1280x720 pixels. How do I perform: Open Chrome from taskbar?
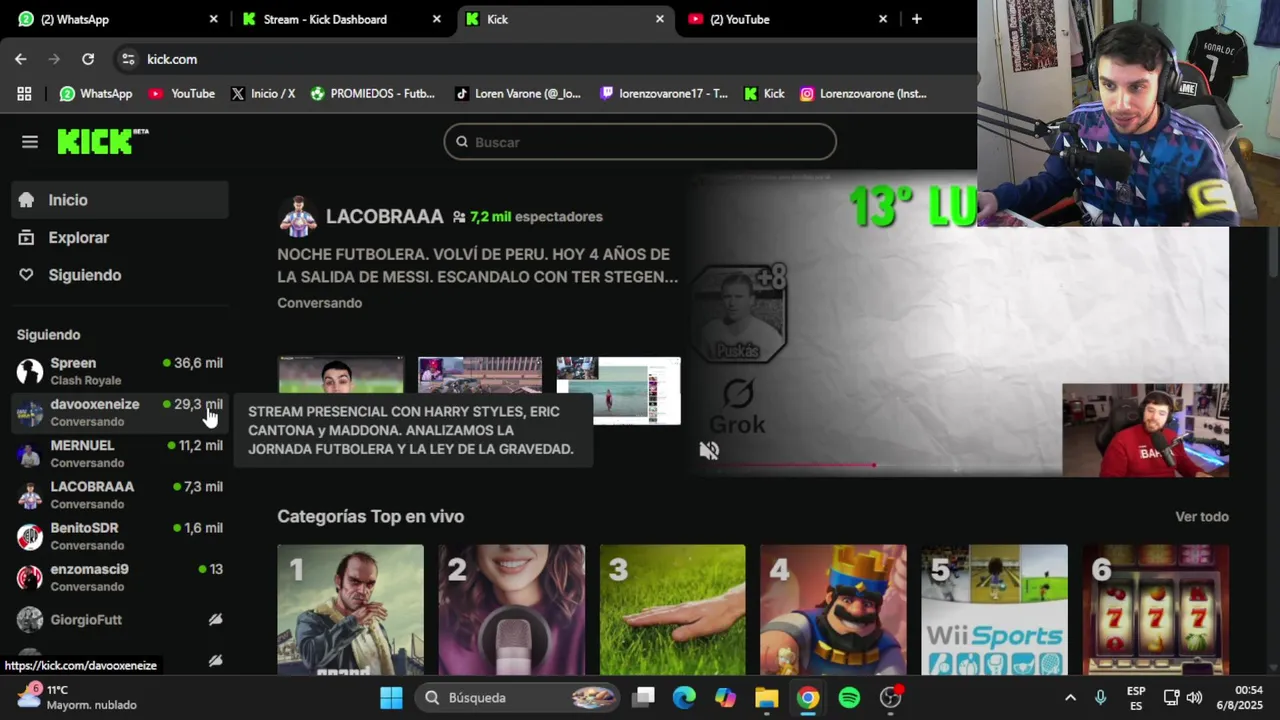coord(808,698)
